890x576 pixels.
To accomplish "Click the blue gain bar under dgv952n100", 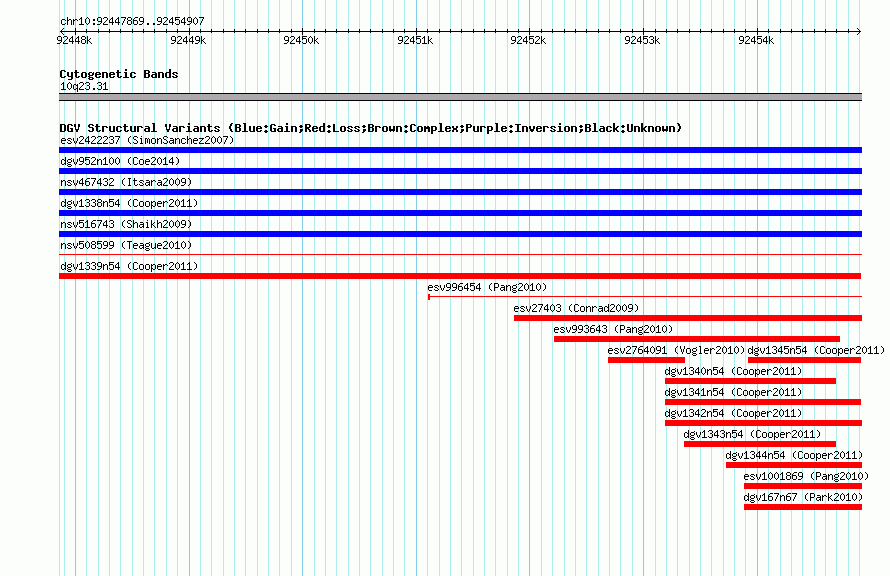I will pos(460,171).
